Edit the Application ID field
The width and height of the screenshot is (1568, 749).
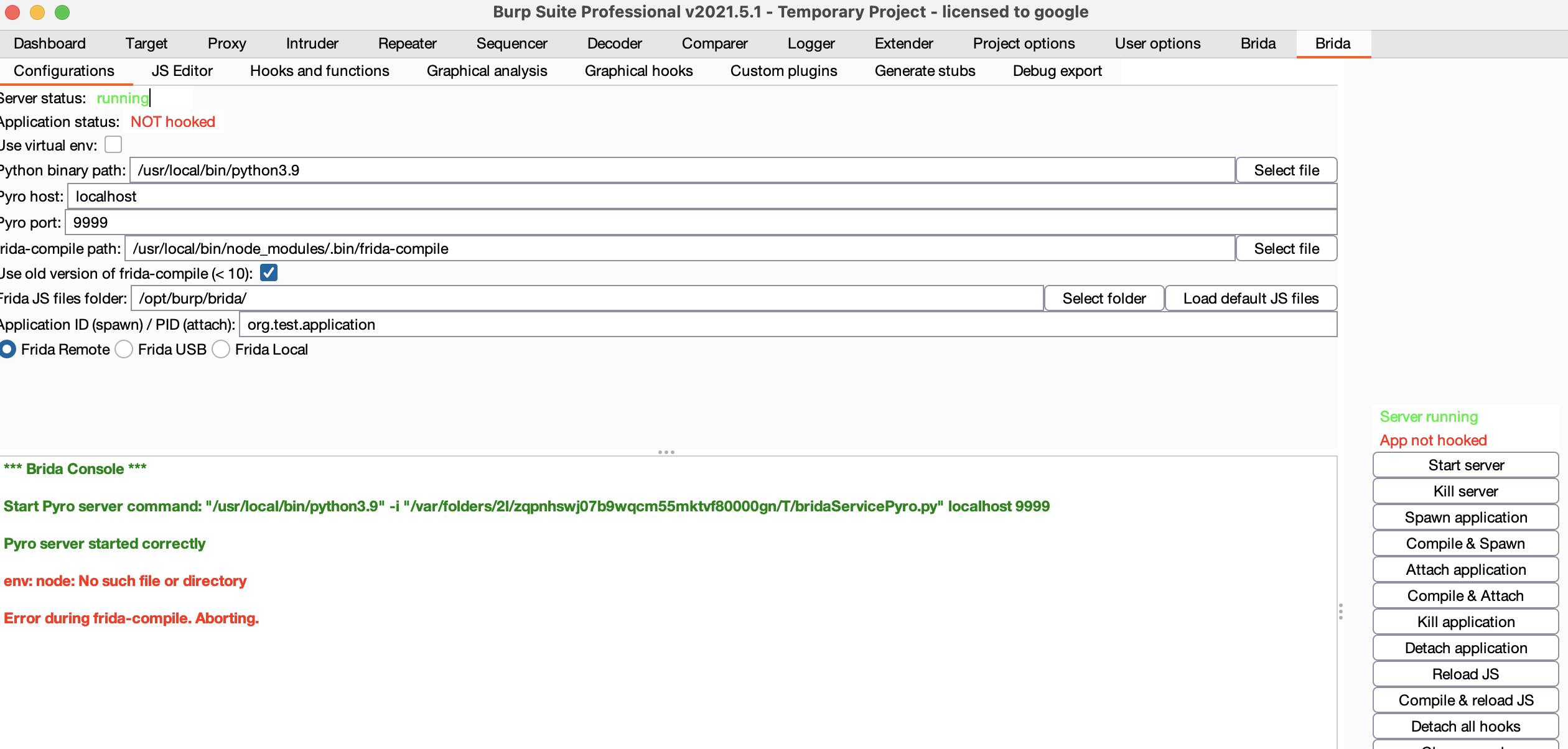click(x=788, y=325)
